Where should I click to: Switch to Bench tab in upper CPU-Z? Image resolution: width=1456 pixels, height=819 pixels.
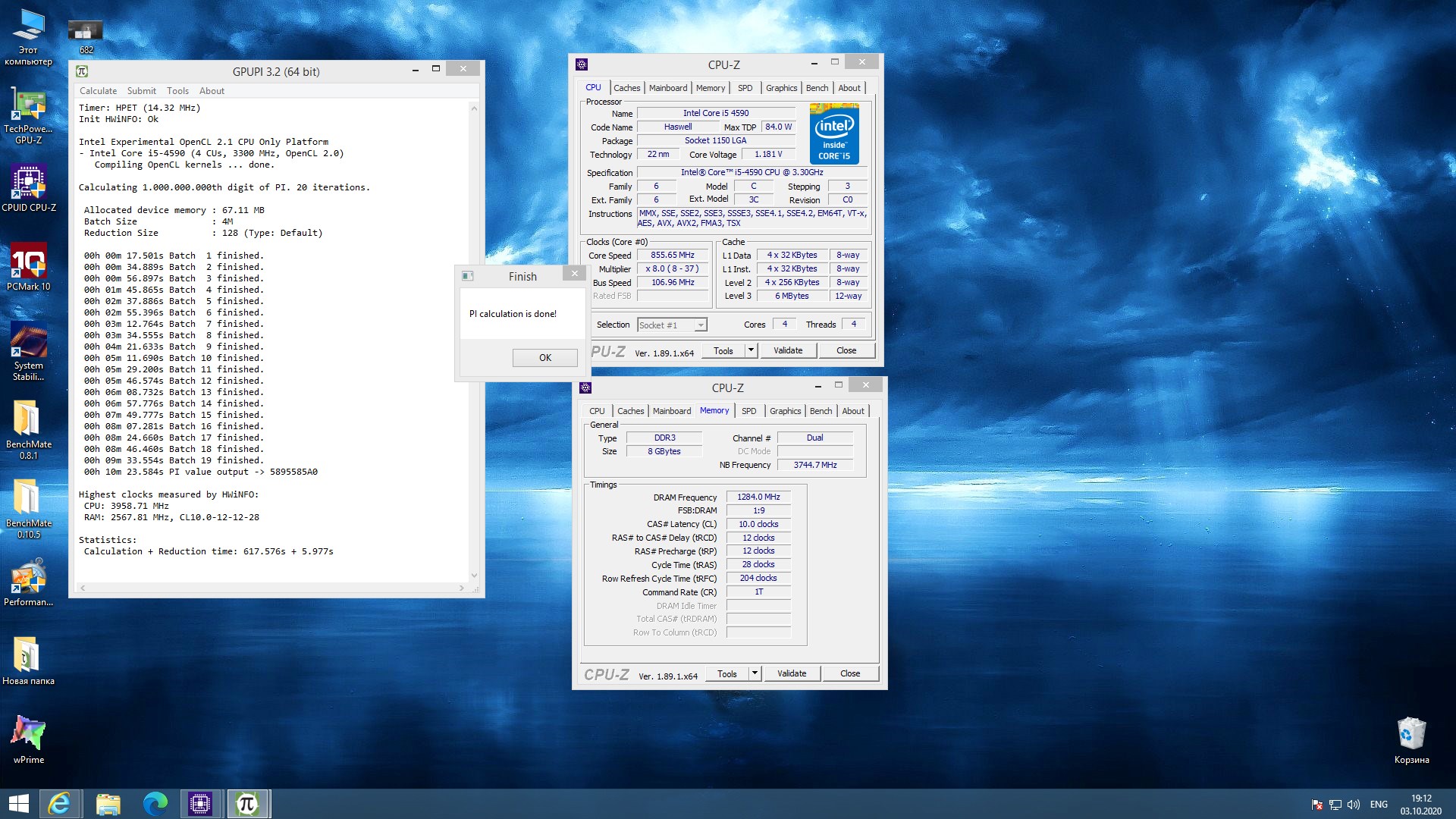[x=817, y=88]
